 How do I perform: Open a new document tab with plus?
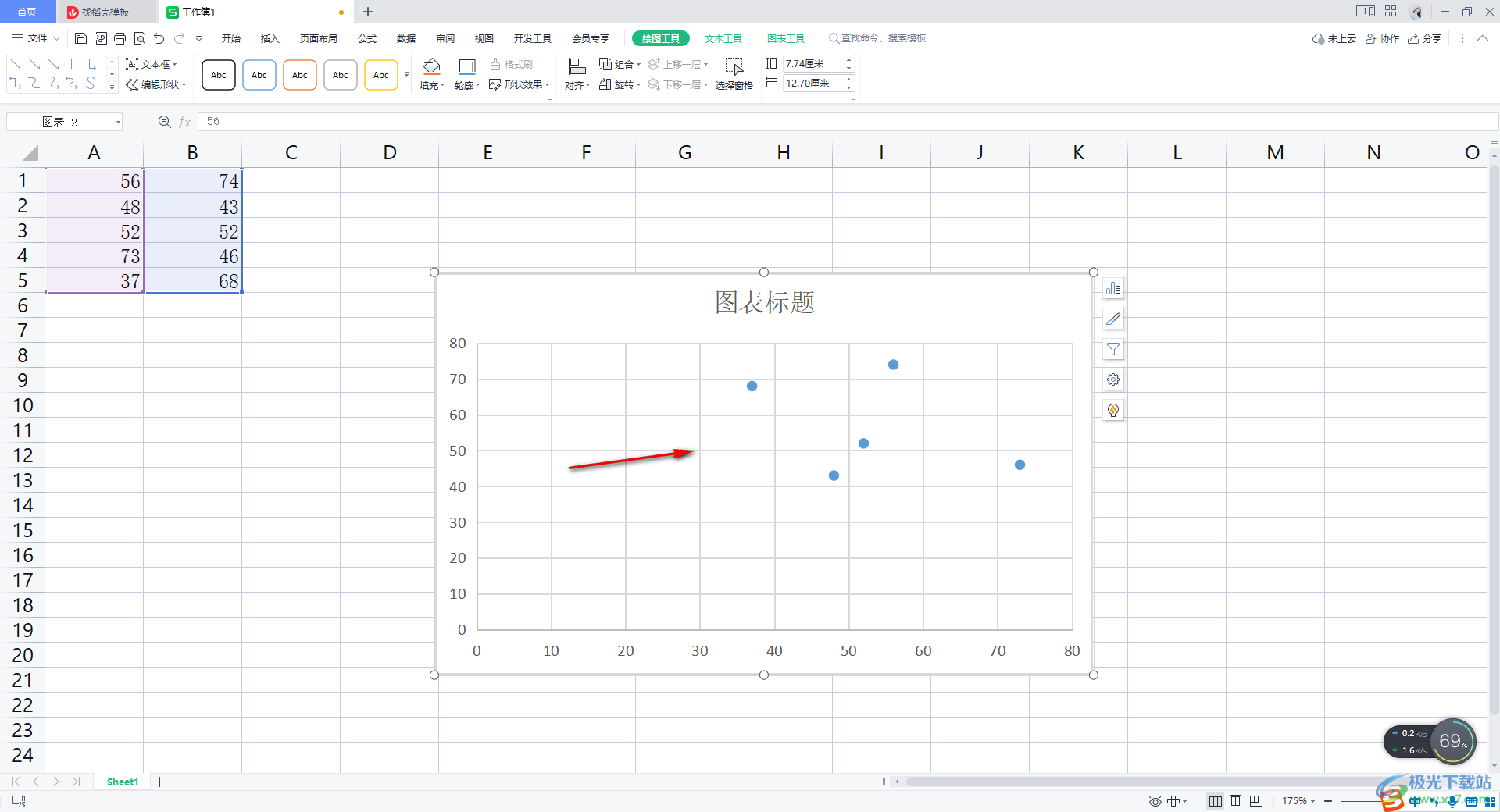pyautogui.click(x=368, y=12)
